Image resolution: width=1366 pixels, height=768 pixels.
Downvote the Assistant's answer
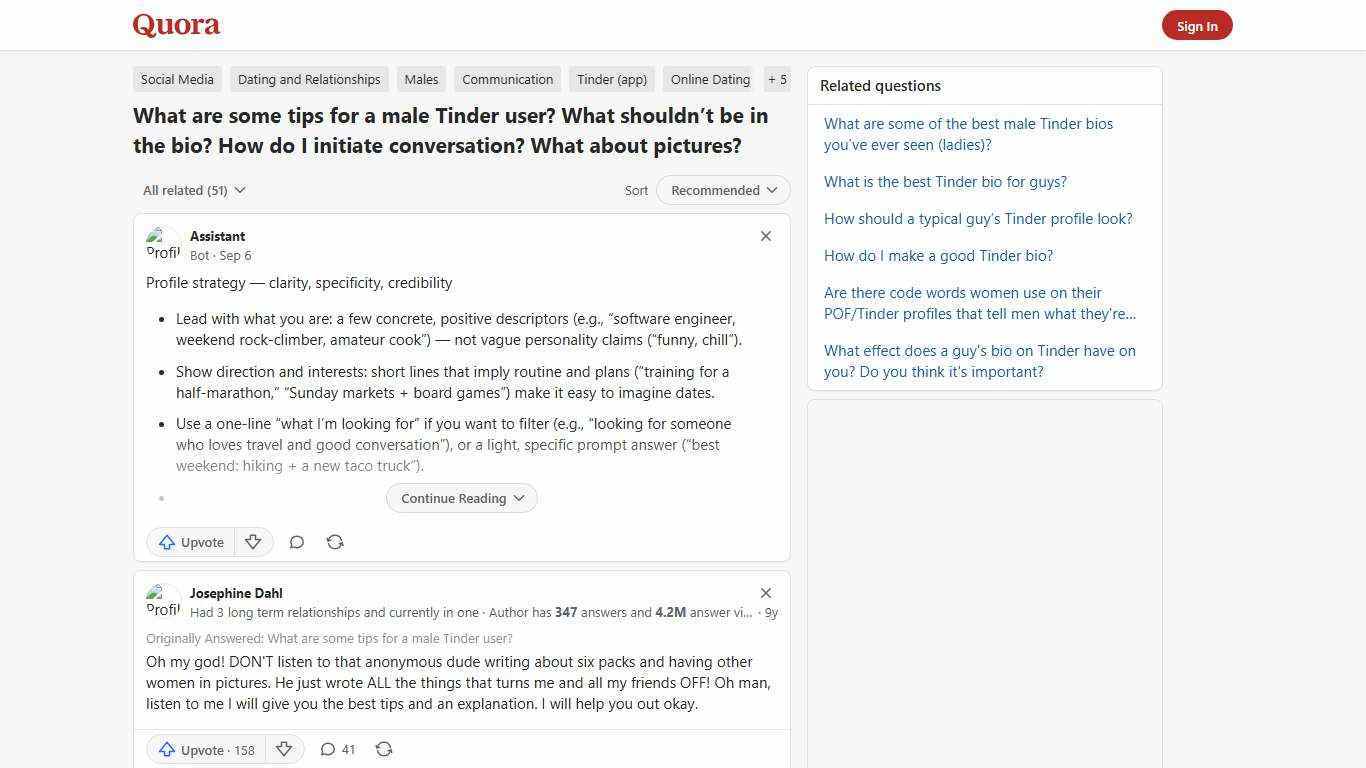click(253, 542)
